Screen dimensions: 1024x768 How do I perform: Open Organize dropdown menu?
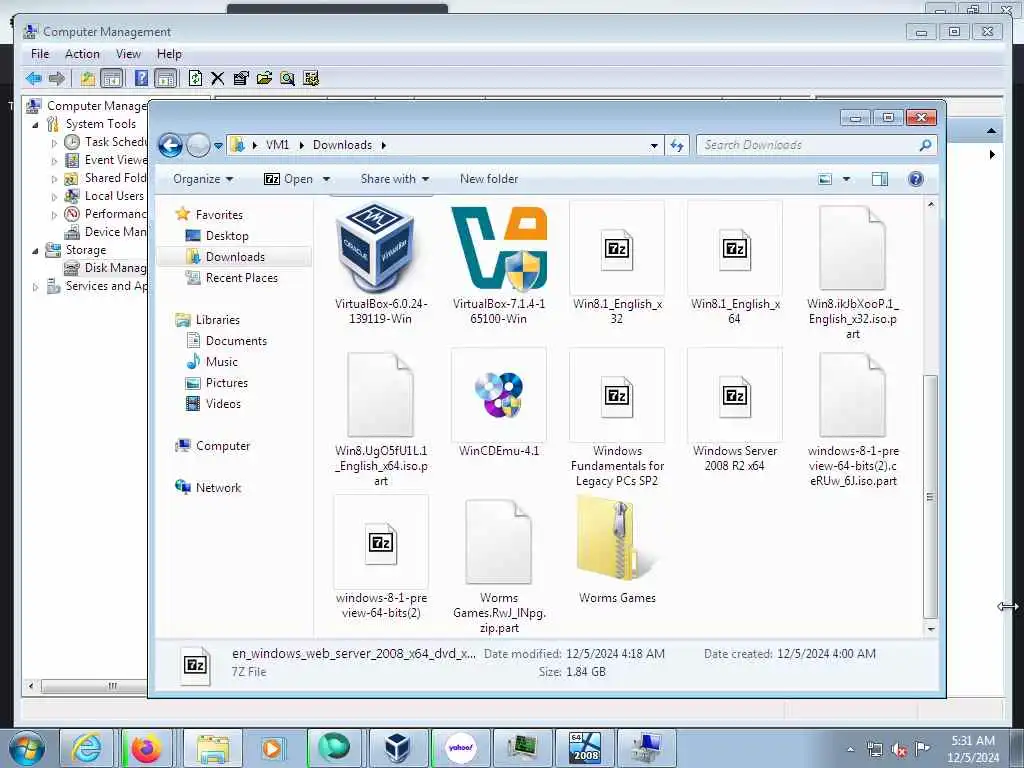[203, 179]
